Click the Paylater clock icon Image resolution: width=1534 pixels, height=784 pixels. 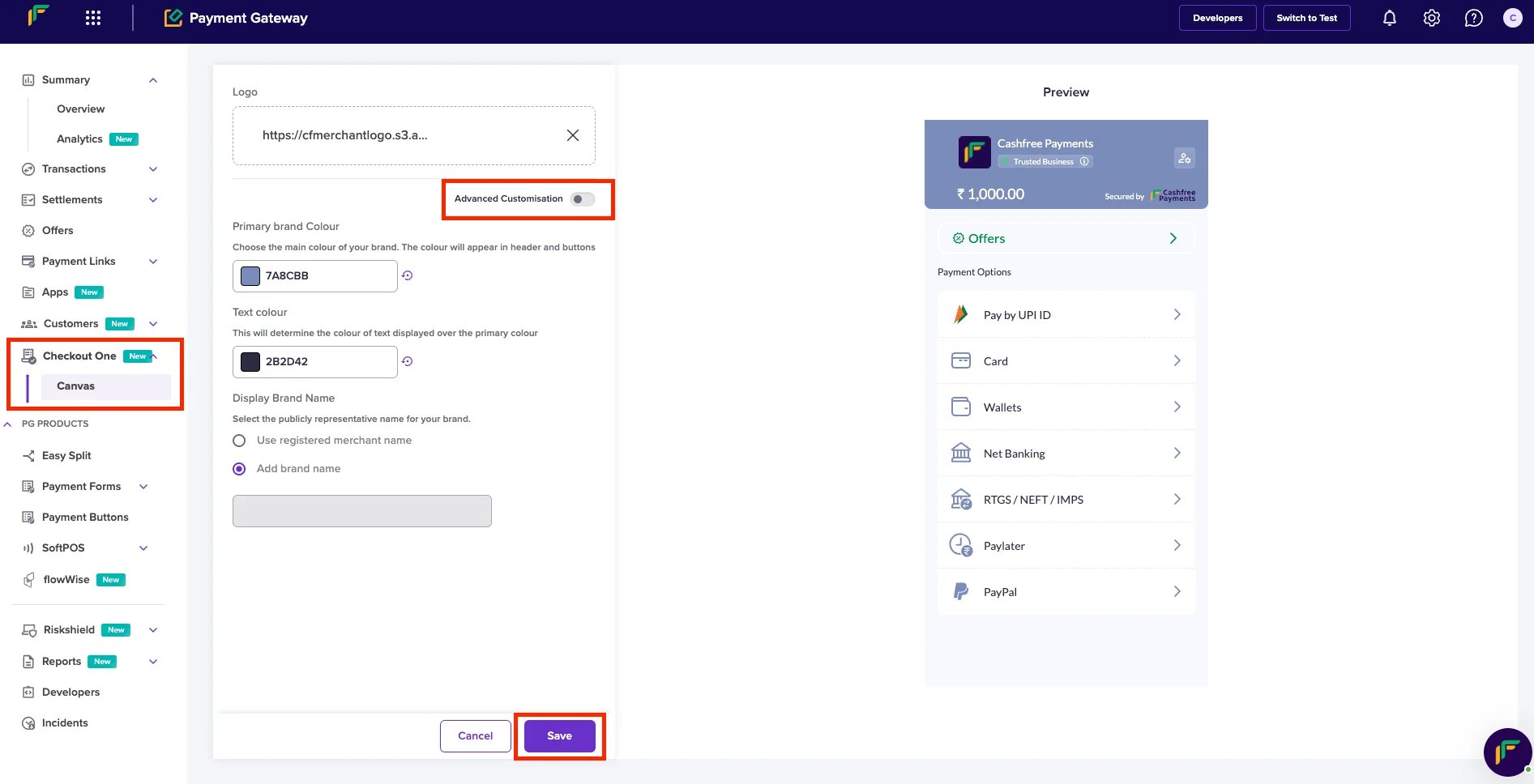(x=961, y=545)
